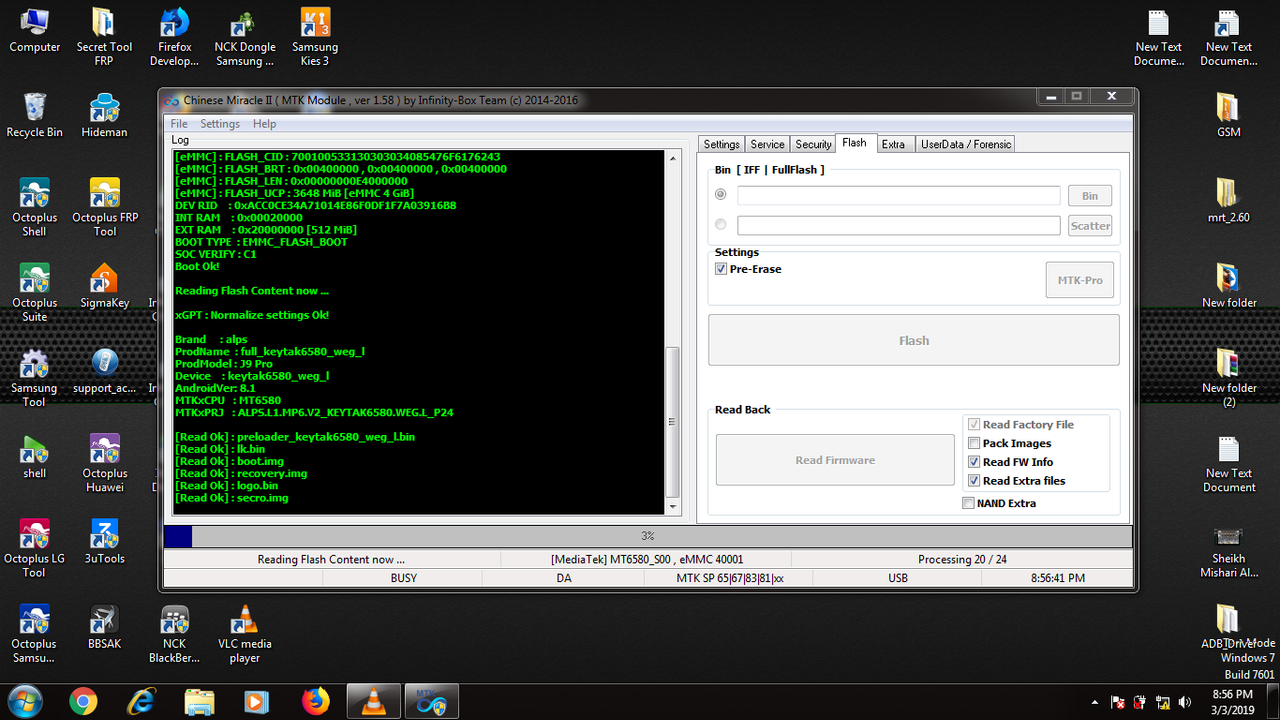1280x720 pixels.
Task: Open the support_ac desktop icon
Action: click(104, 371)
